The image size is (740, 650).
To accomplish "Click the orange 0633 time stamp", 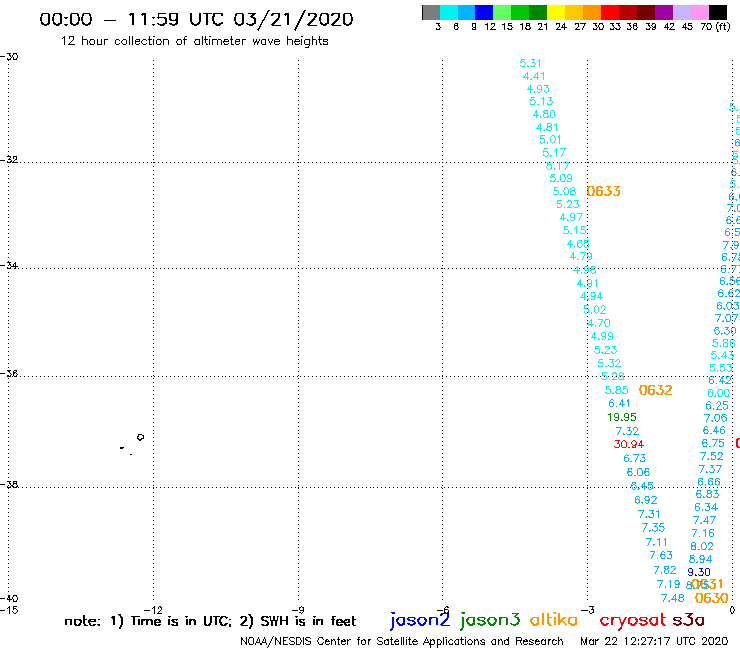I will (603, 191).
